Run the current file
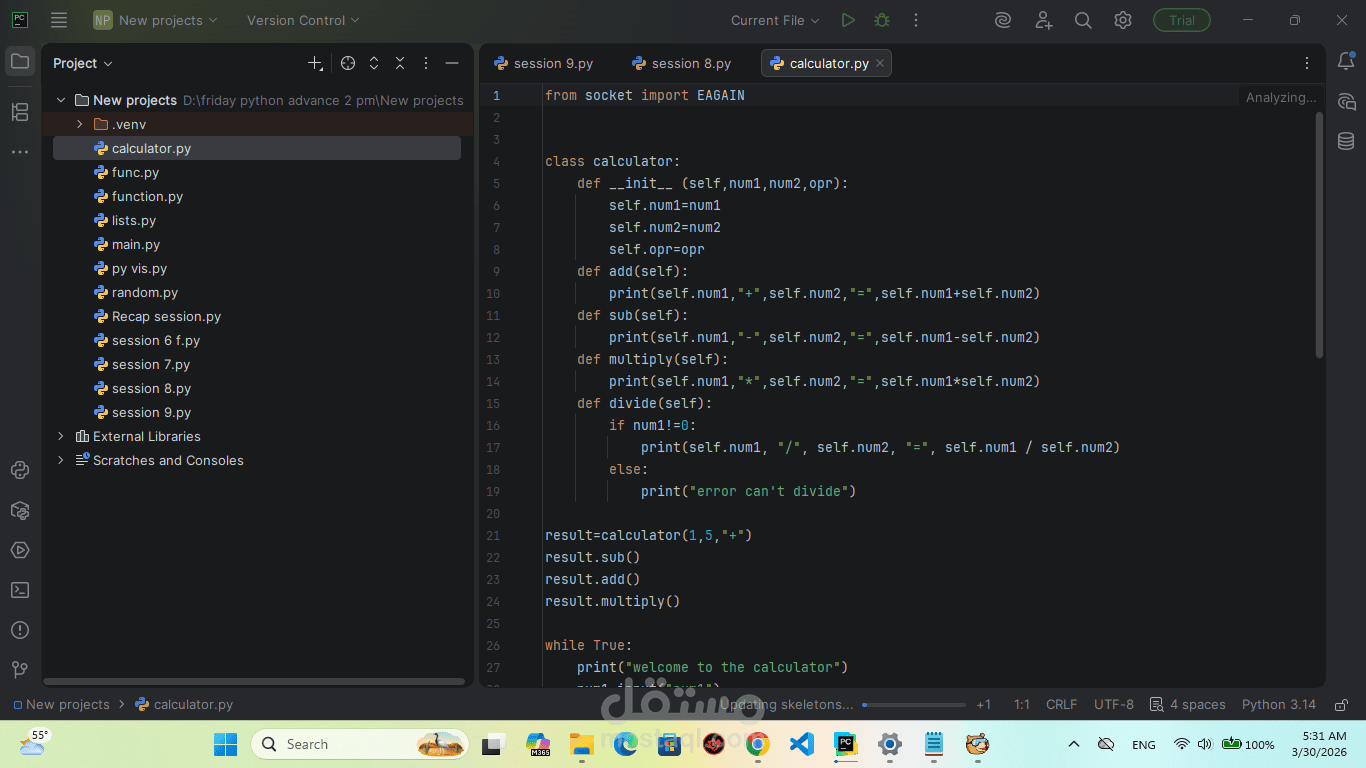The height and width of the screenshot is (768, 1366). 848,20
